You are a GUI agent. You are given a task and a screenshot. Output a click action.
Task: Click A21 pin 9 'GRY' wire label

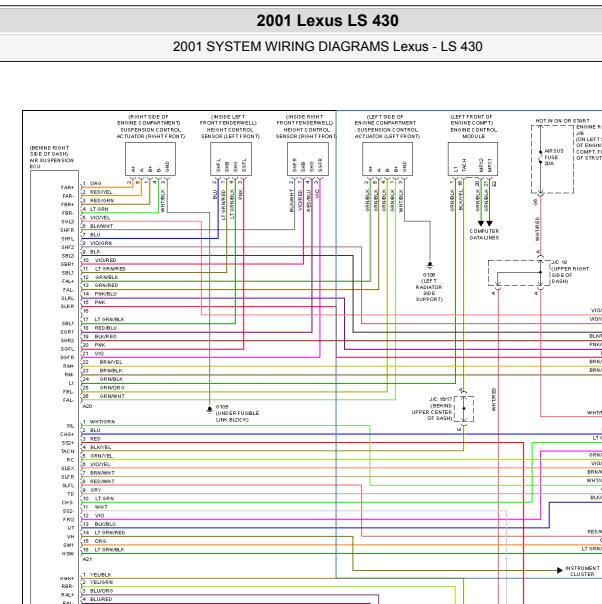coord(96,490)
